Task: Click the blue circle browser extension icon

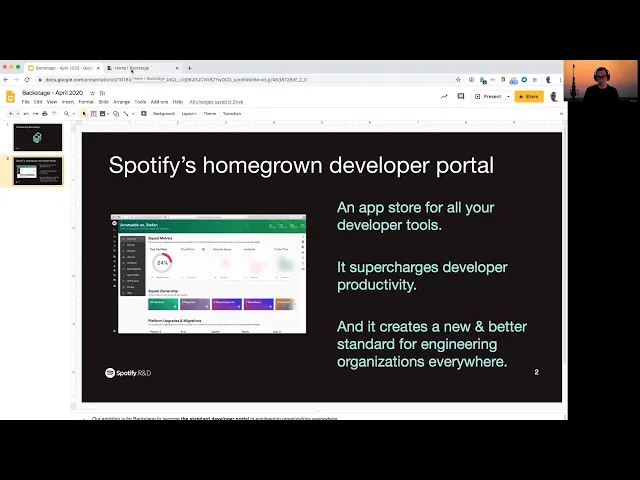Action: tap(524, 80)
